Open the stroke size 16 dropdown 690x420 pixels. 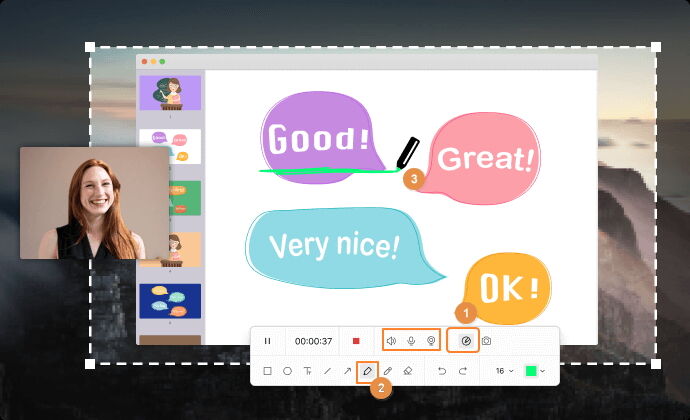pyautogui.click(x=504, y=371)
